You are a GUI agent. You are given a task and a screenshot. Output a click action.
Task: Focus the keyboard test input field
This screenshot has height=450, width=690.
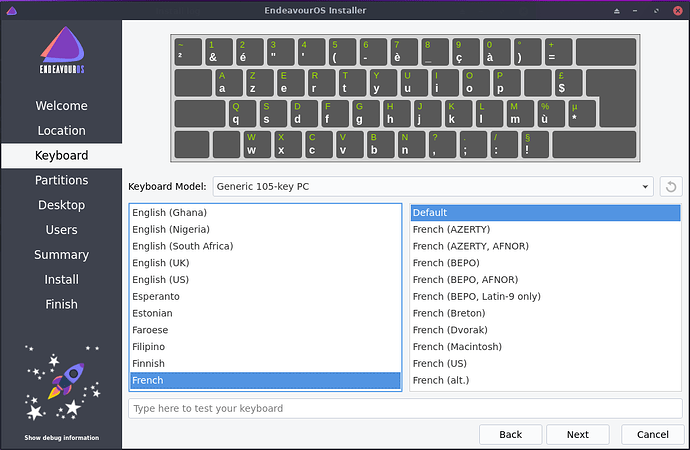(x=405, y=409)
